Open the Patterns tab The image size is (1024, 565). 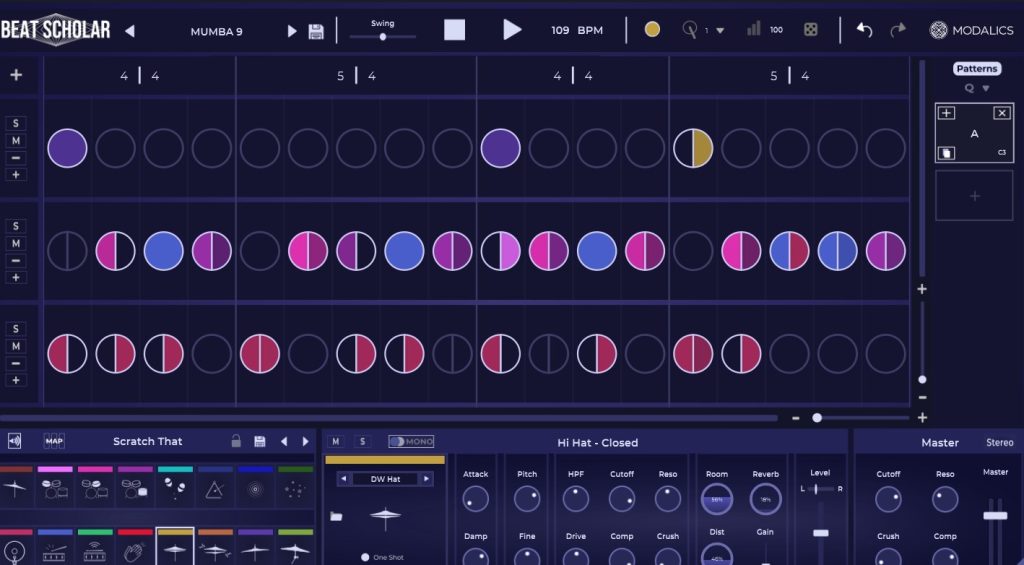pos(976,68)
